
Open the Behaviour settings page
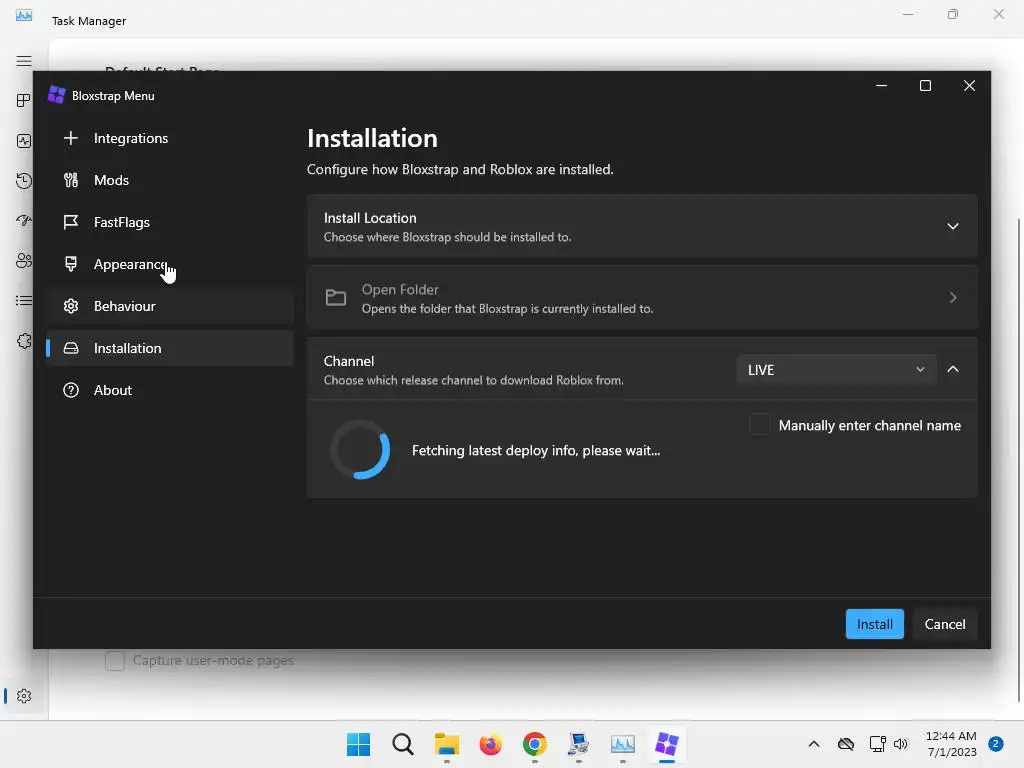click(170, 306)
